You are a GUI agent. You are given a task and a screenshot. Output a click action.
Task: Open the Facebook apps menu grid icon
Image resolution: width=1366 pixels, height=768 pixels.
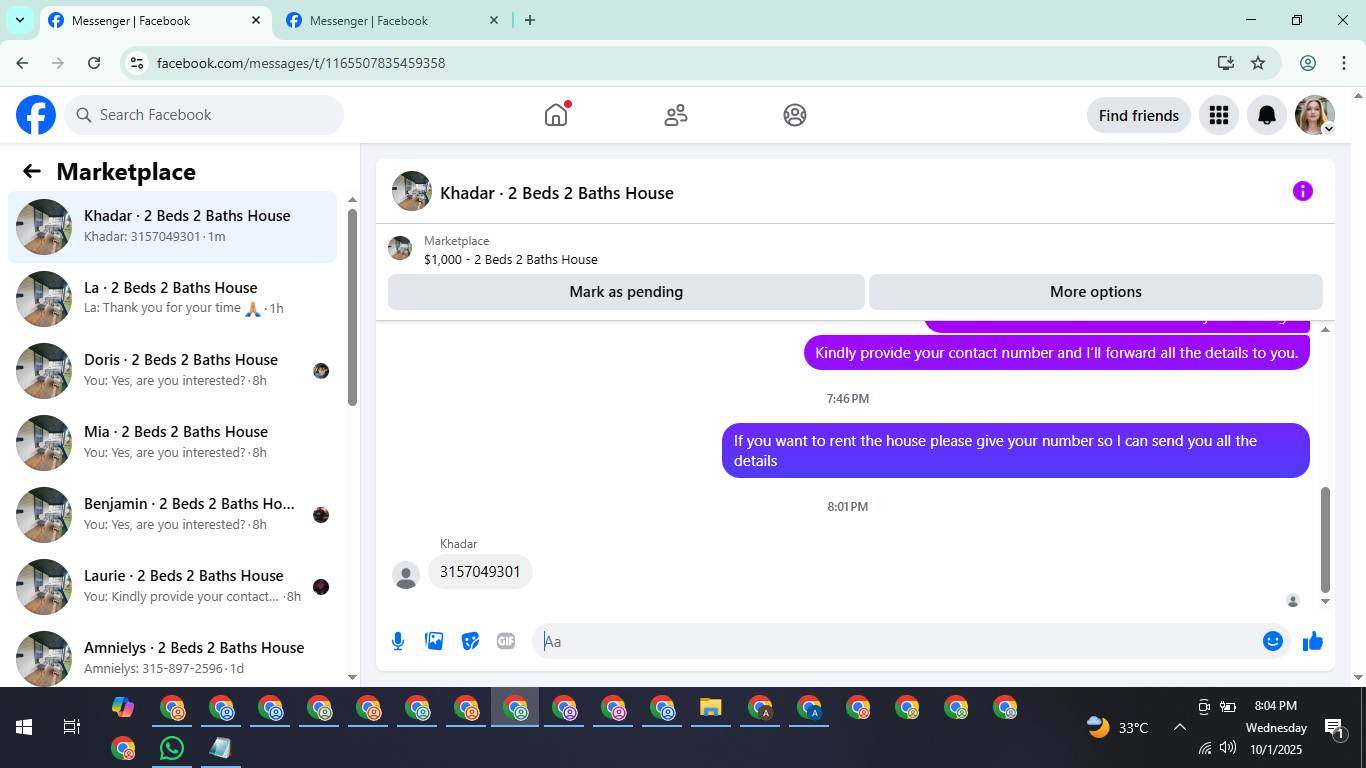coord(1218,115)
